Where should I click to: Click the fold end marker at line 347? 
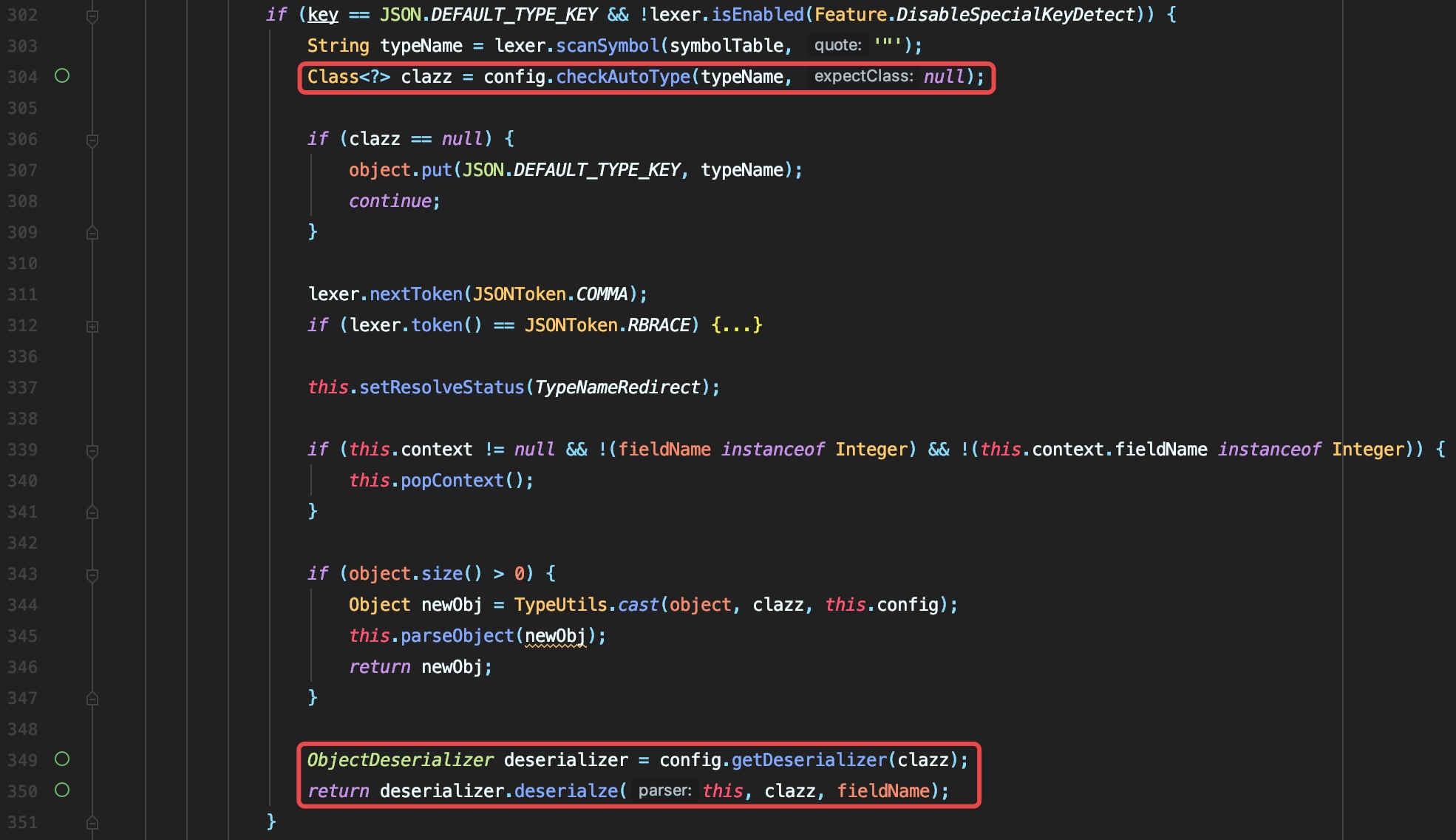tap(92, 698)
